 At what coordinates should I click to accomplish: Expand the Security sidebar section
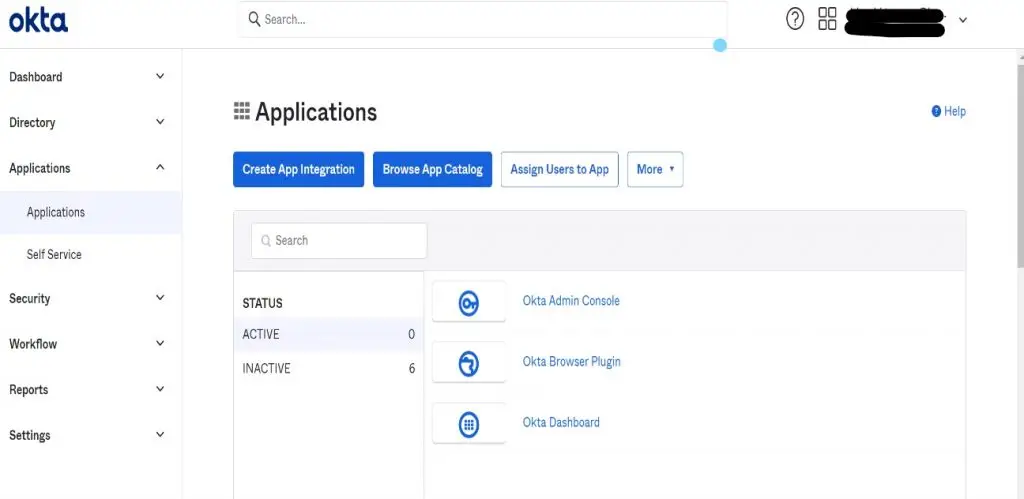click(160, 298)
